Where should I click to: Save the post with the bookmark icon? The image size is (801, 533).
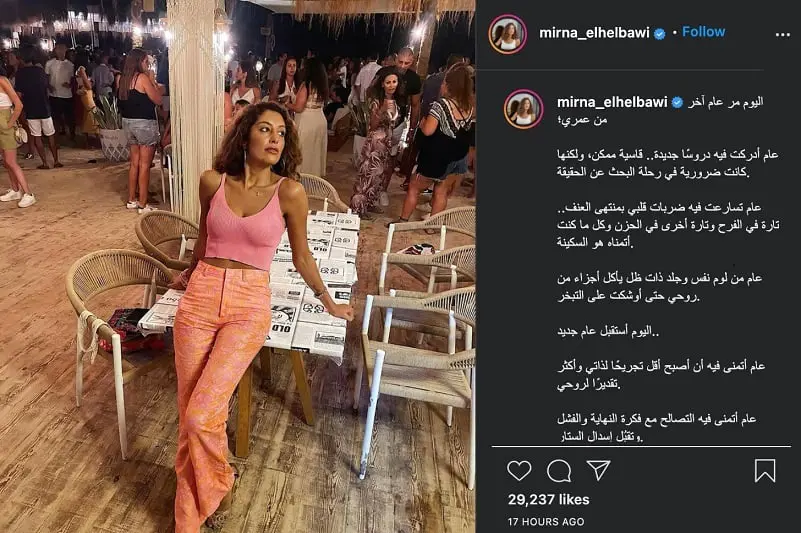pyautogui.click(x=765, y=470)
